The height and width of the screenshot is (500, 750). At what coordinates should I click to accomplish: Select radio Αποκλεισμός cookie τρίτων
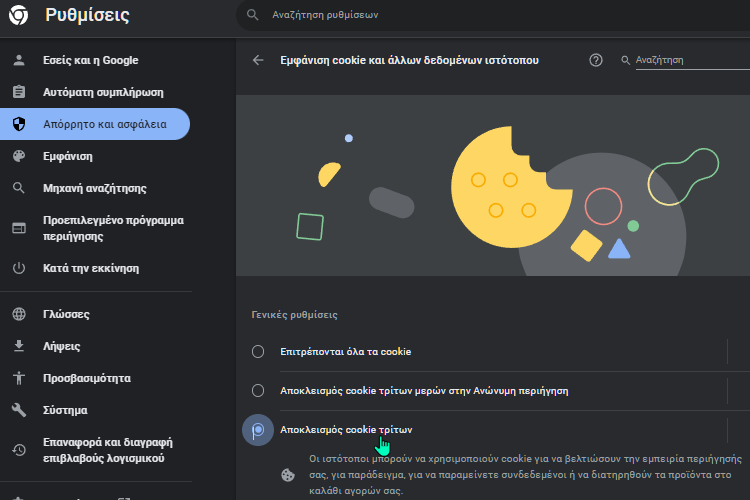tap(258, 430)
